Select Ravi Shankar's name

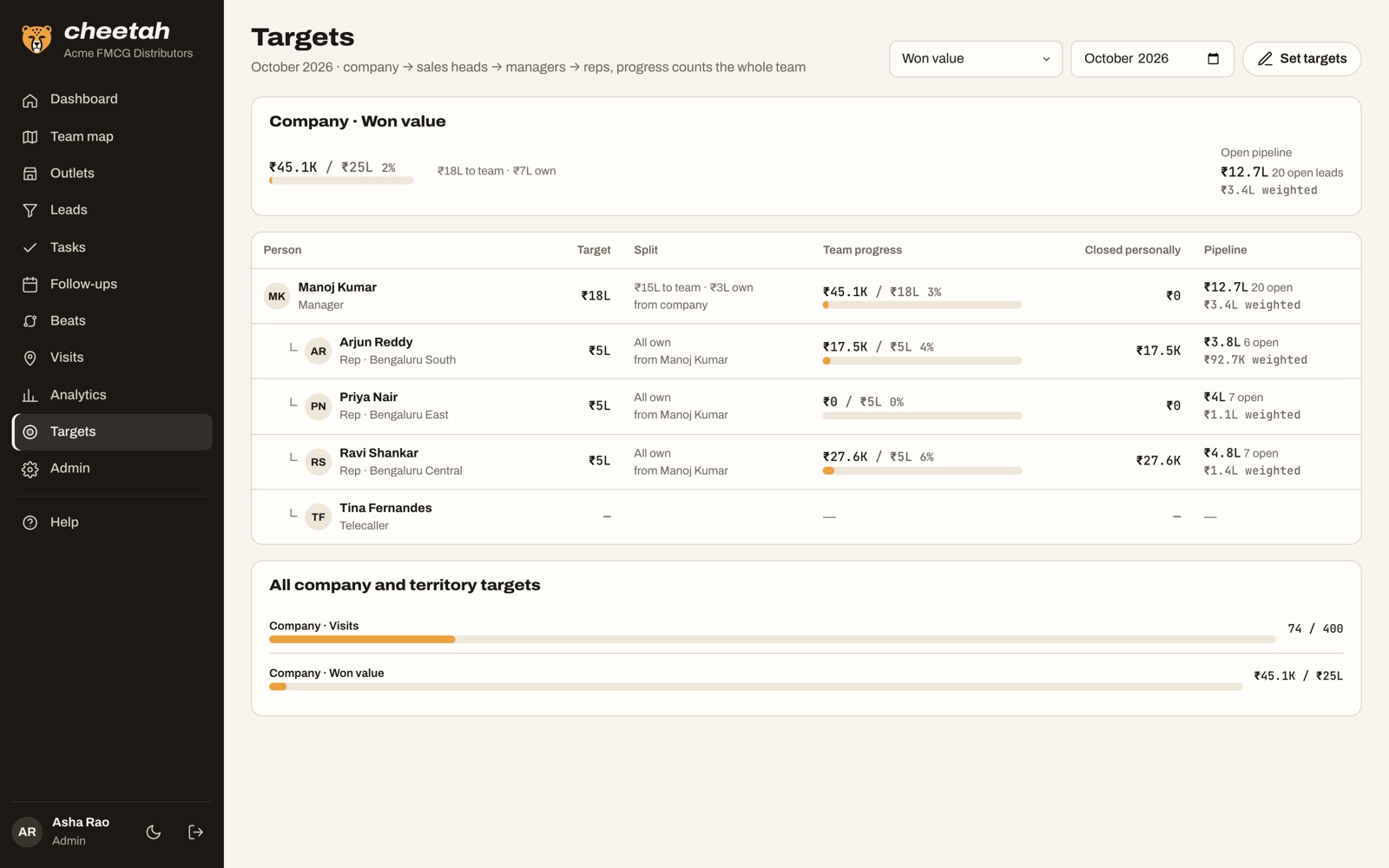click(379, 453)
